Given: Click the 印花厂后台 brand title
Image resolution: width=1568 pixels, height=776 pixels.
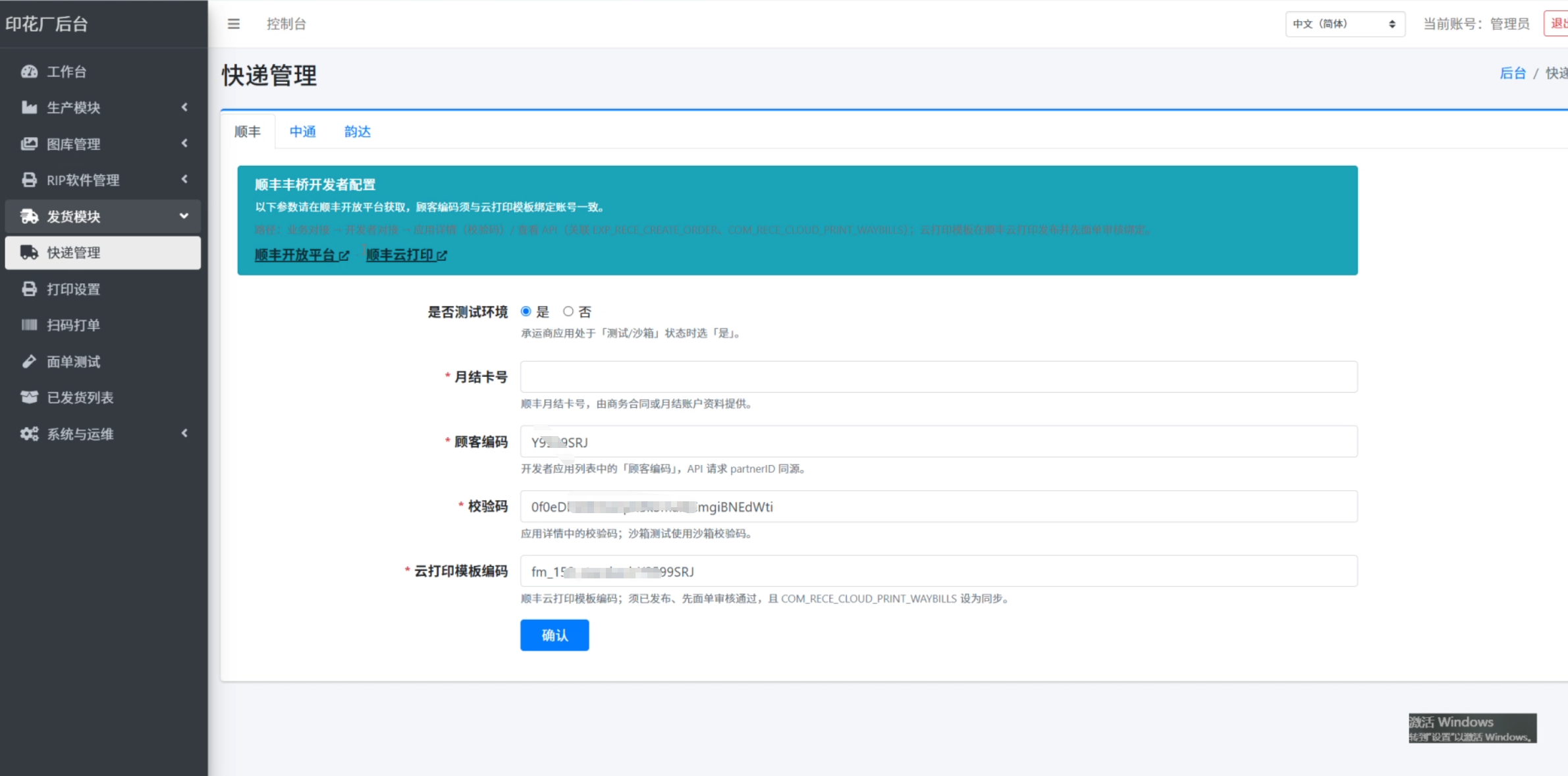Looking at the screenshot, I should point(47,24).
